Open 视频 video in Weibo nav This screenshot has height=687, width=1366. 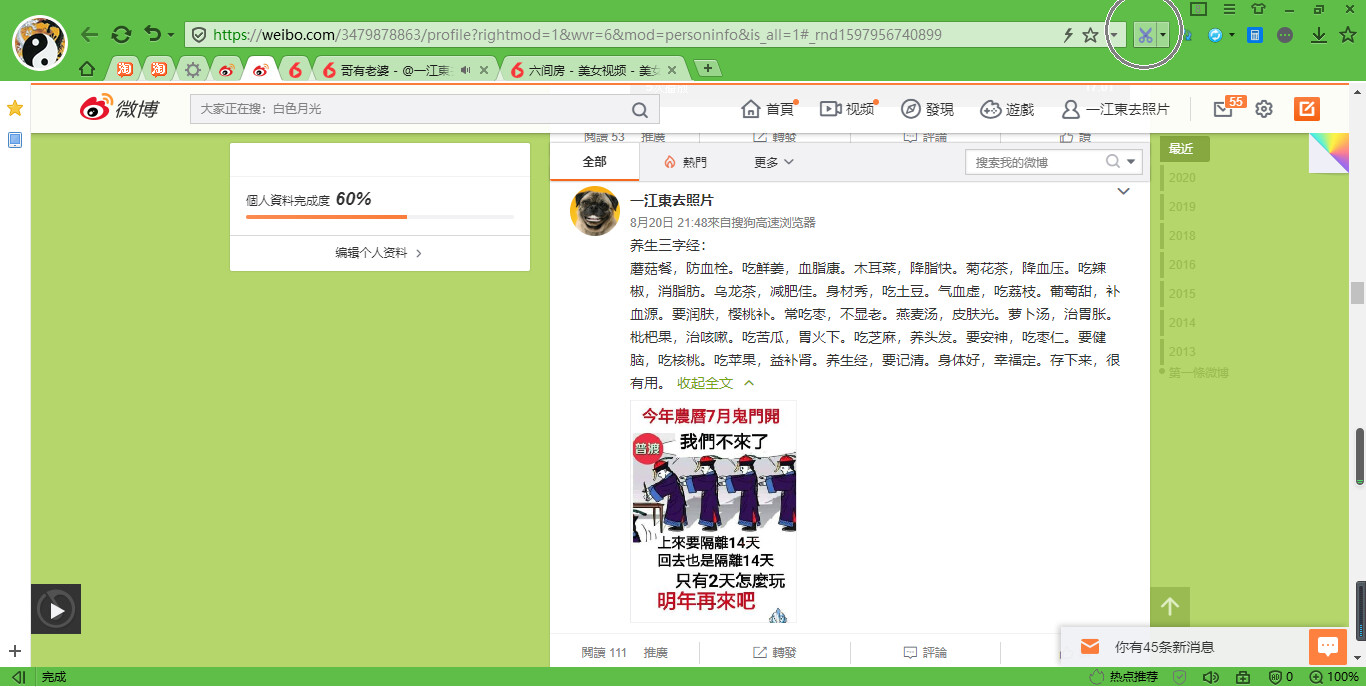coord(848,109)
